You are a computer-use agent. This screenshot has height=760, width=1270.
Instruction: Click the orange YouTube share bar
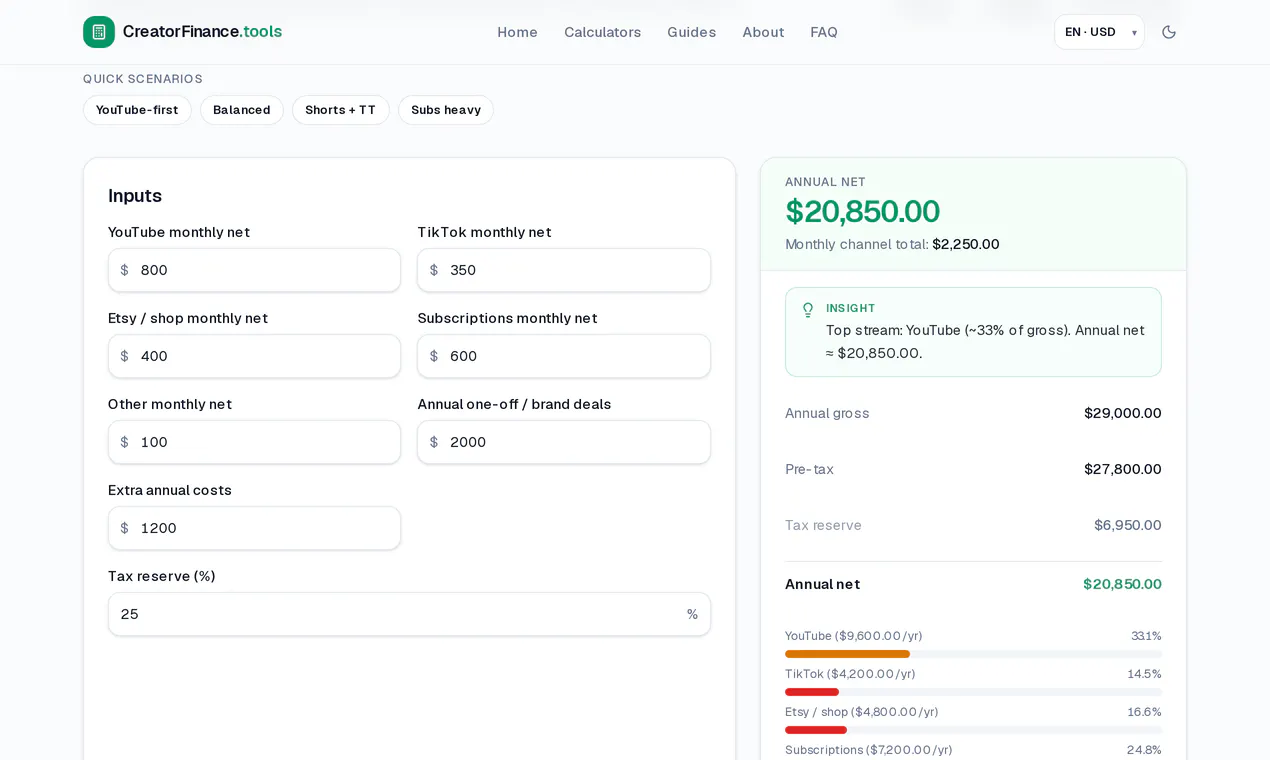(x=847, y=654)
